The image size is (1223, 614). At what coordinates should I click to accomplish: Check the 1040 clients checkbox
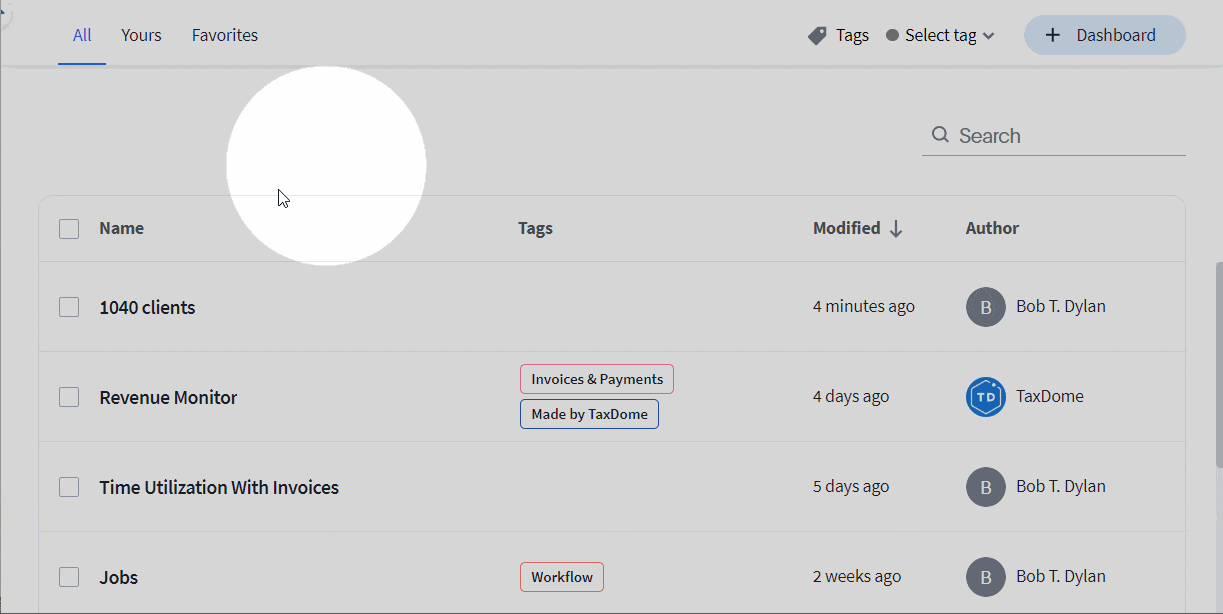tap(69, 307)
